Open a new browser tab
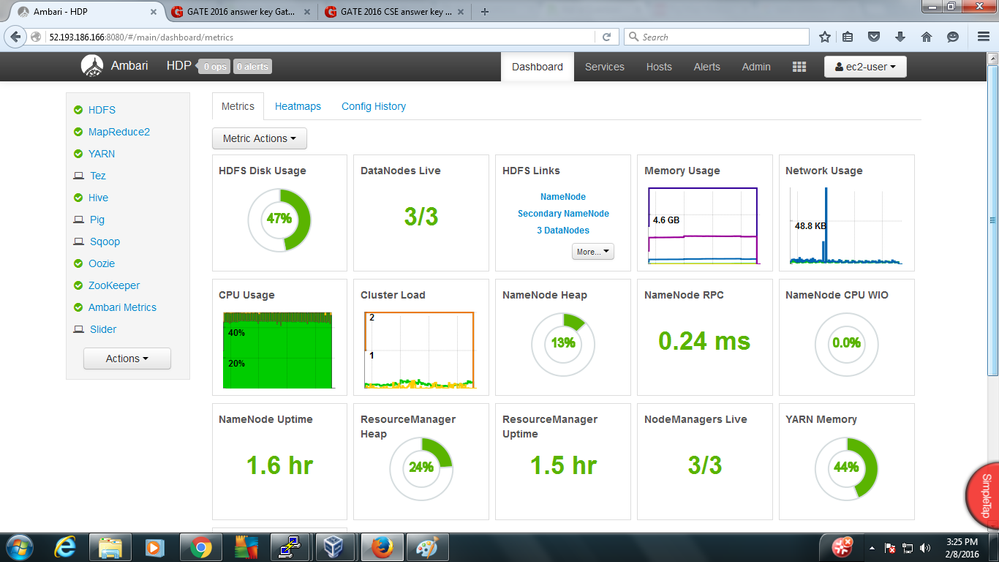Viewport: 999px width, 562px height. pyautogui.click(x=485, y=12)
